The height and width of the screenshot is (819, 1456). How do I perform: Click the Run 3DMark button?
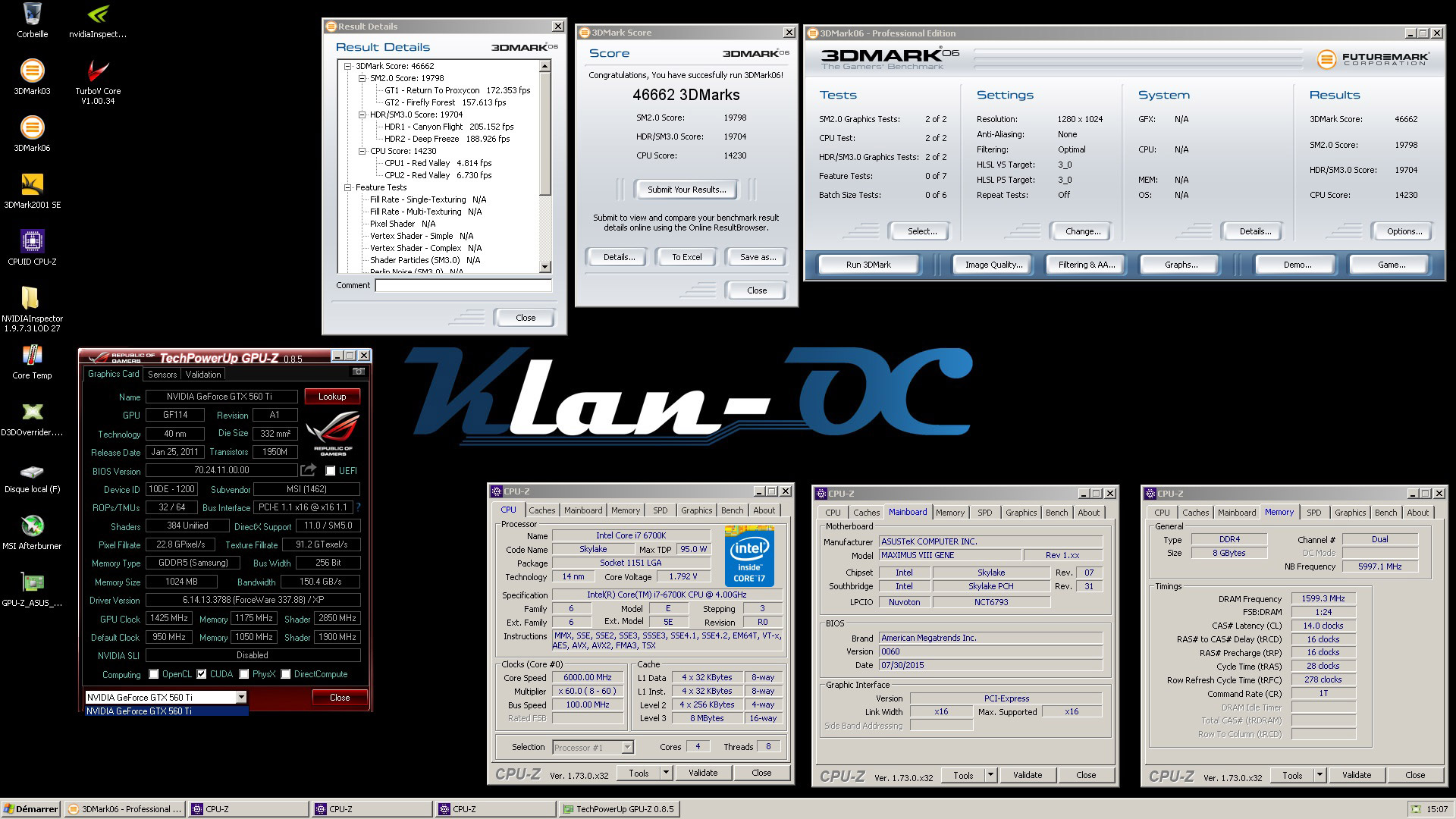pyautogui.click(x=868, y=265)
